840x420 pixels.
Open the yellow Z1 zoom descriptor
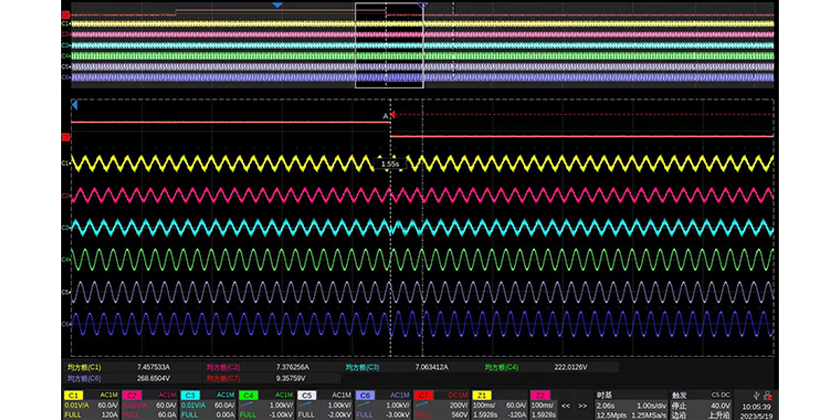pyautogui.click(x=483, y=396)
